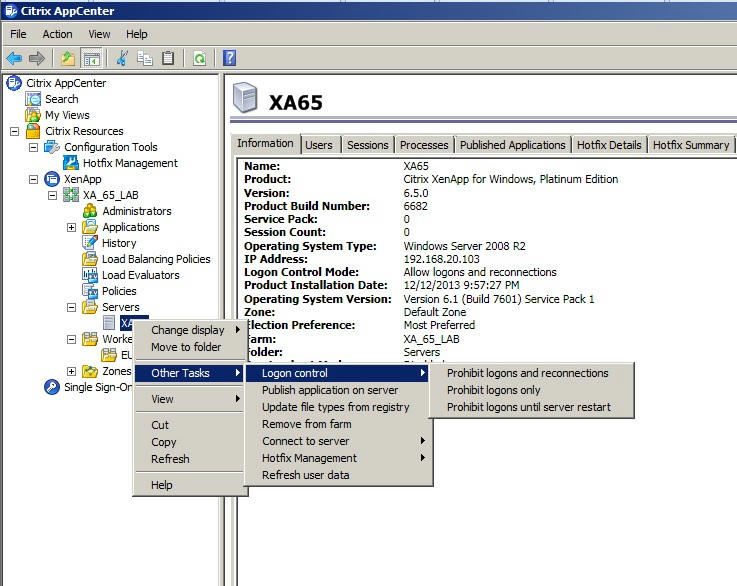Click the Applications folder icon

tap(90, 227)
